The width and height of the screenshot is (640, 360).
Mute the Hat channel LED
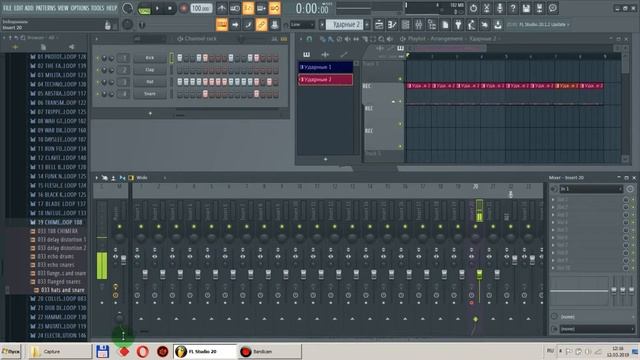click(x=98, y=82)
